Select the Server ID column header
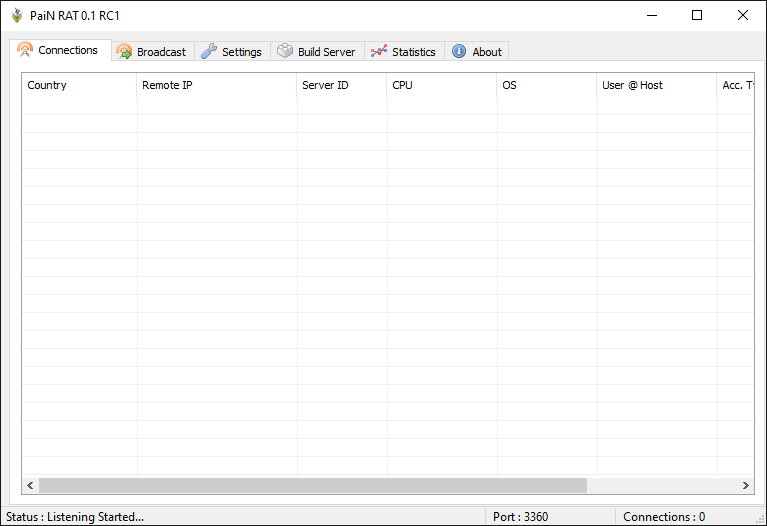Image resolution: width=767 pixels, height=526 pixels. (x=341, y=85)
